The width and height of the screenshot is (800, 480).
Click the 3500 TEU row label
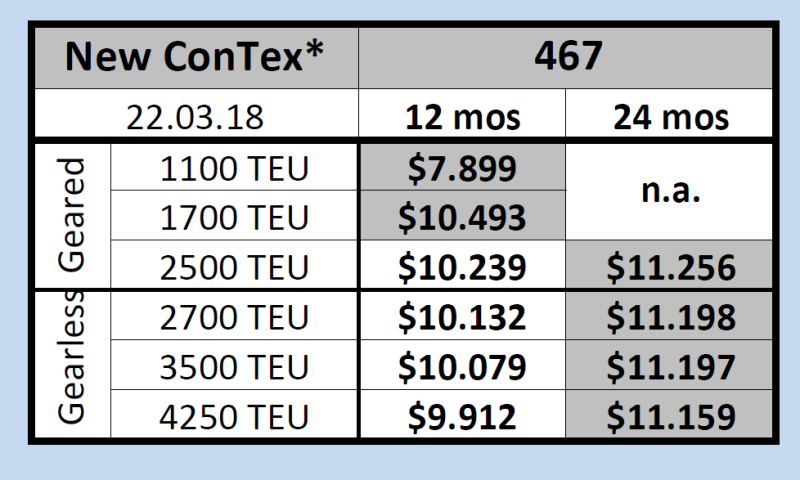click(x=234, y=365)
